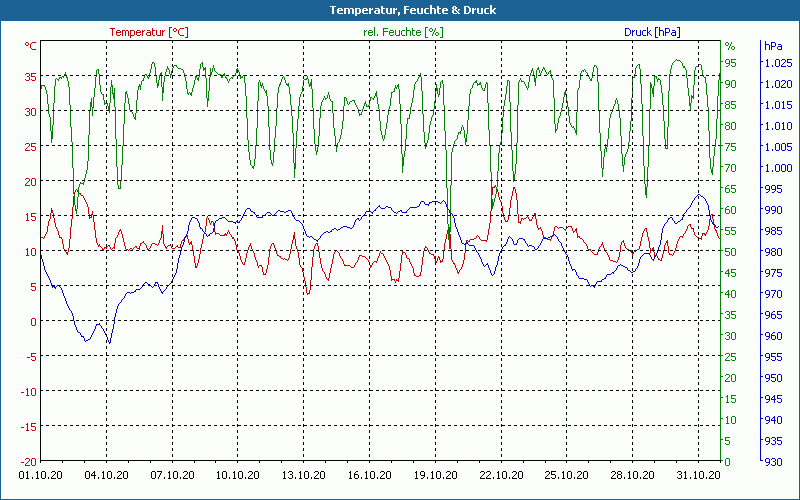Click the date label '19.10.20'

[x=435, y=475]
